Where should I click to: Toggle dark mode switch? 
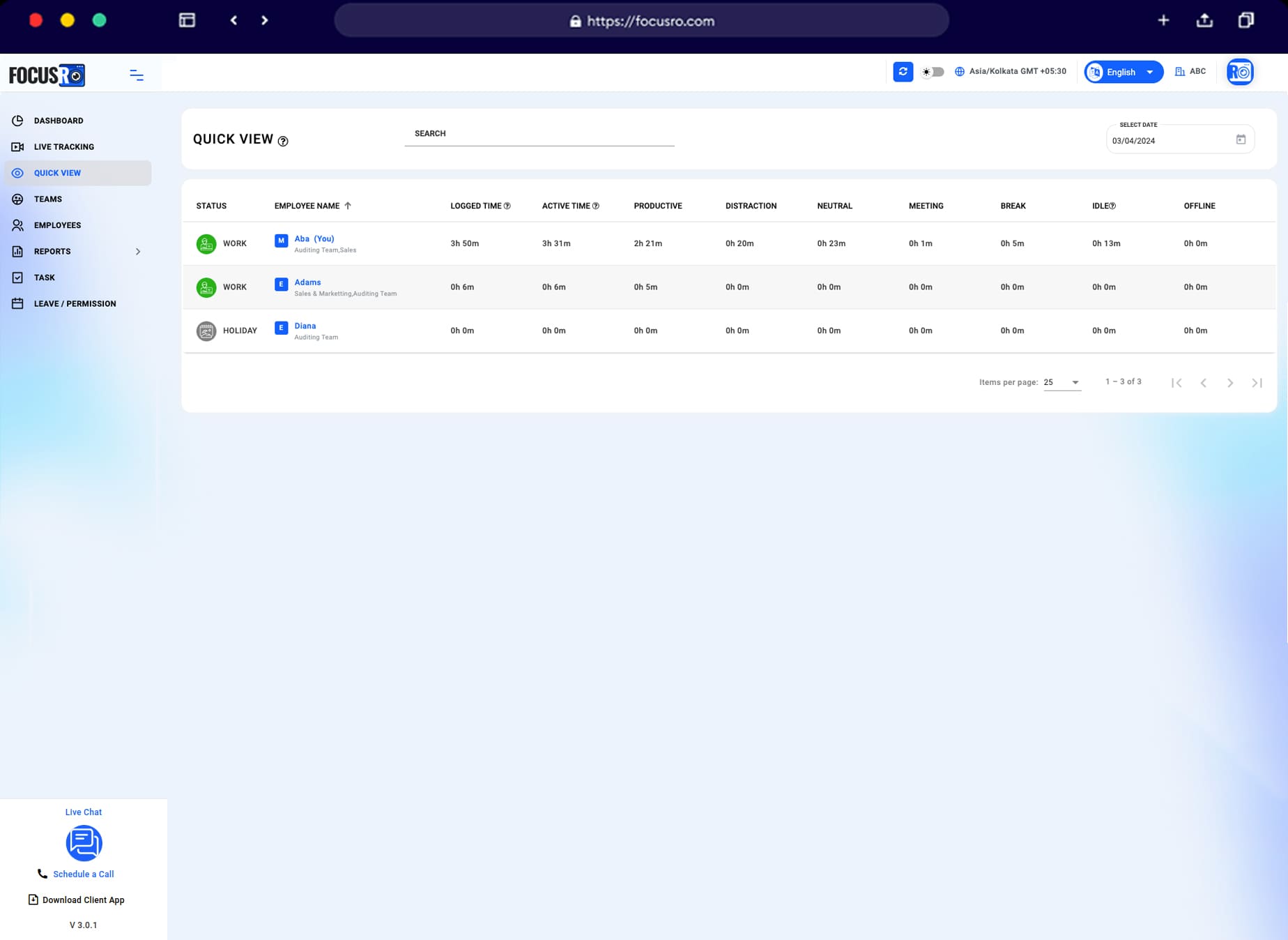click(x=931, y=71)
